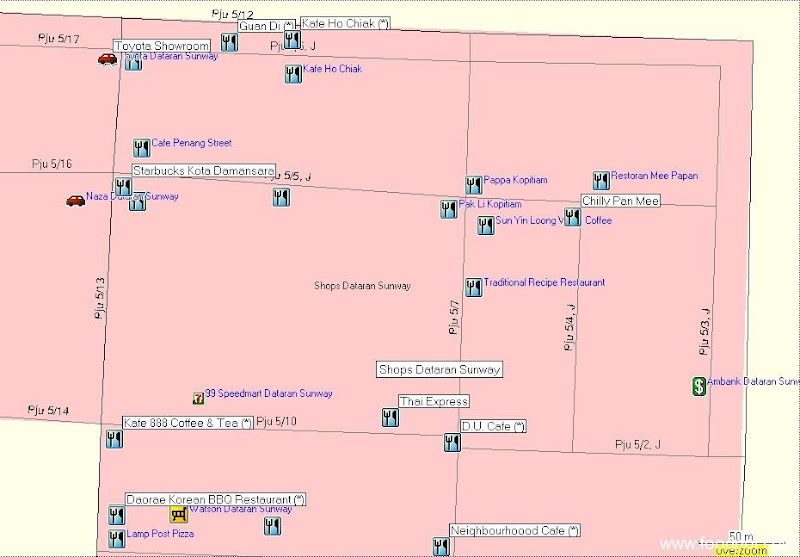Select the Pju 5/12 road label
This screenshot has height=557, width=800.
point(233,14)
